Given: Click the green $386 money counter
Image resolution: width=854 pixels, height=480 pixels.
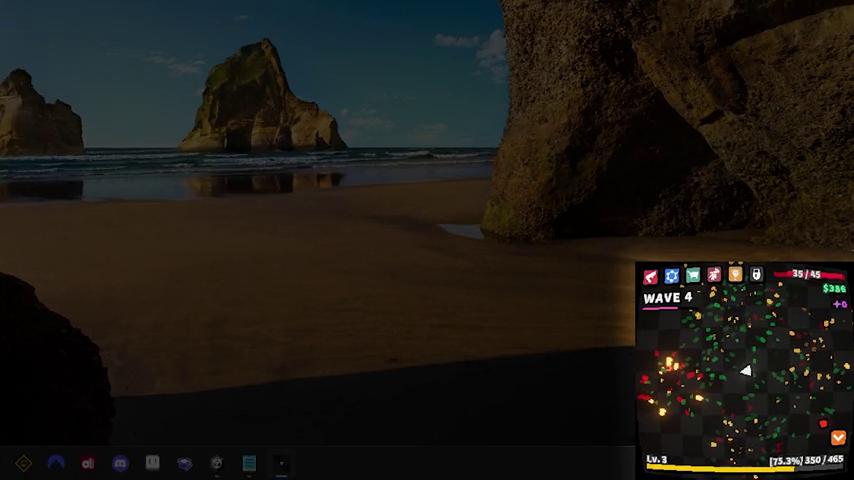Looking at the screenshot, I should click(833, 289).
